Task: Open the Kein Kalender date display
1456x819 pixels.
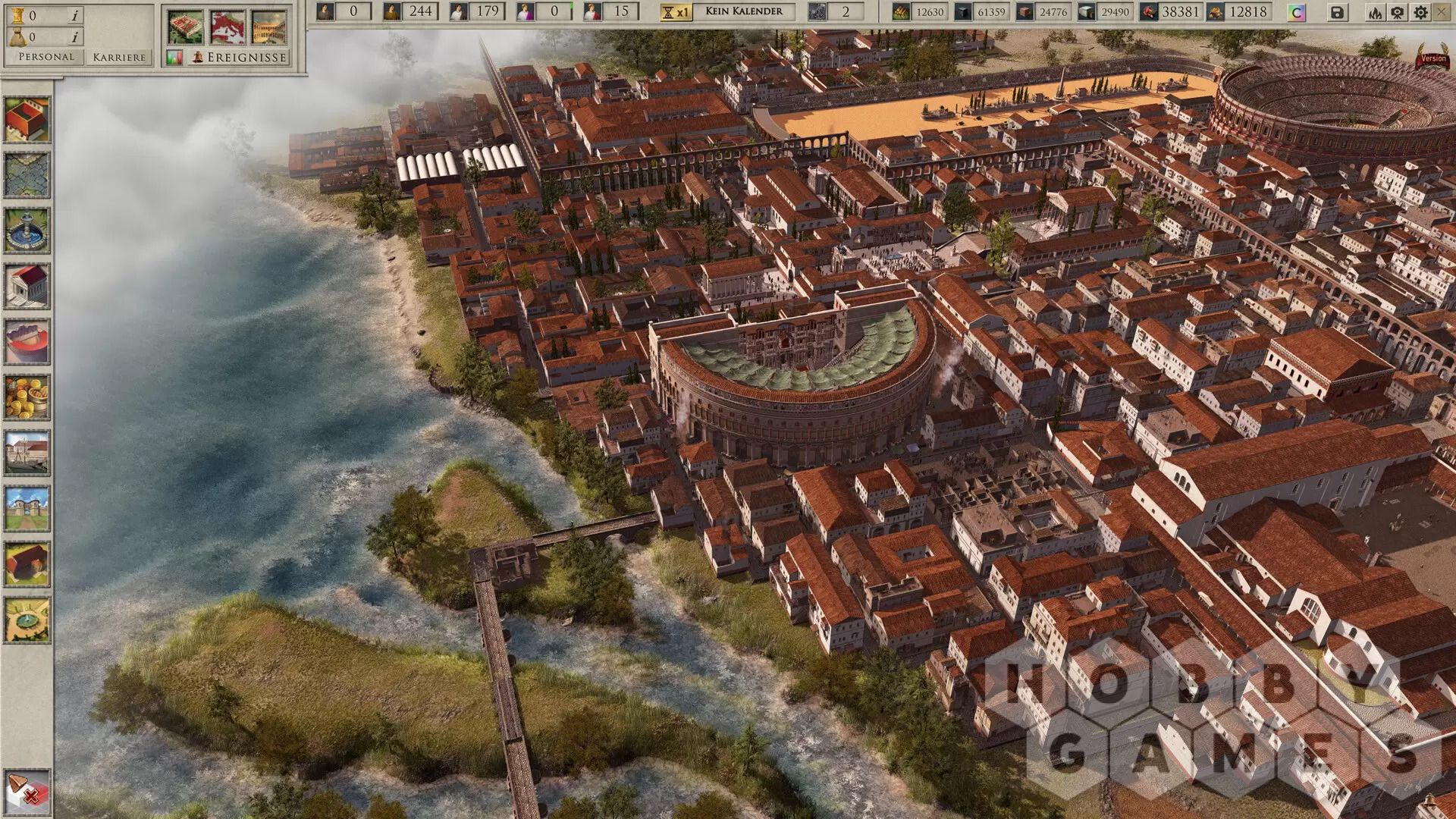Action: pos(744,11)
